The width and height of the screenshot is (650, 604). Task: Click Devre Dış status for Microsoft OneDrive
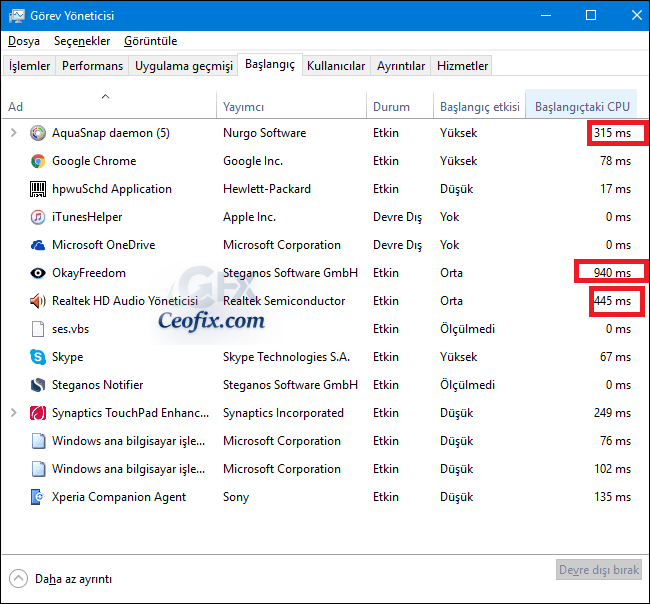(x=398, y=245)
